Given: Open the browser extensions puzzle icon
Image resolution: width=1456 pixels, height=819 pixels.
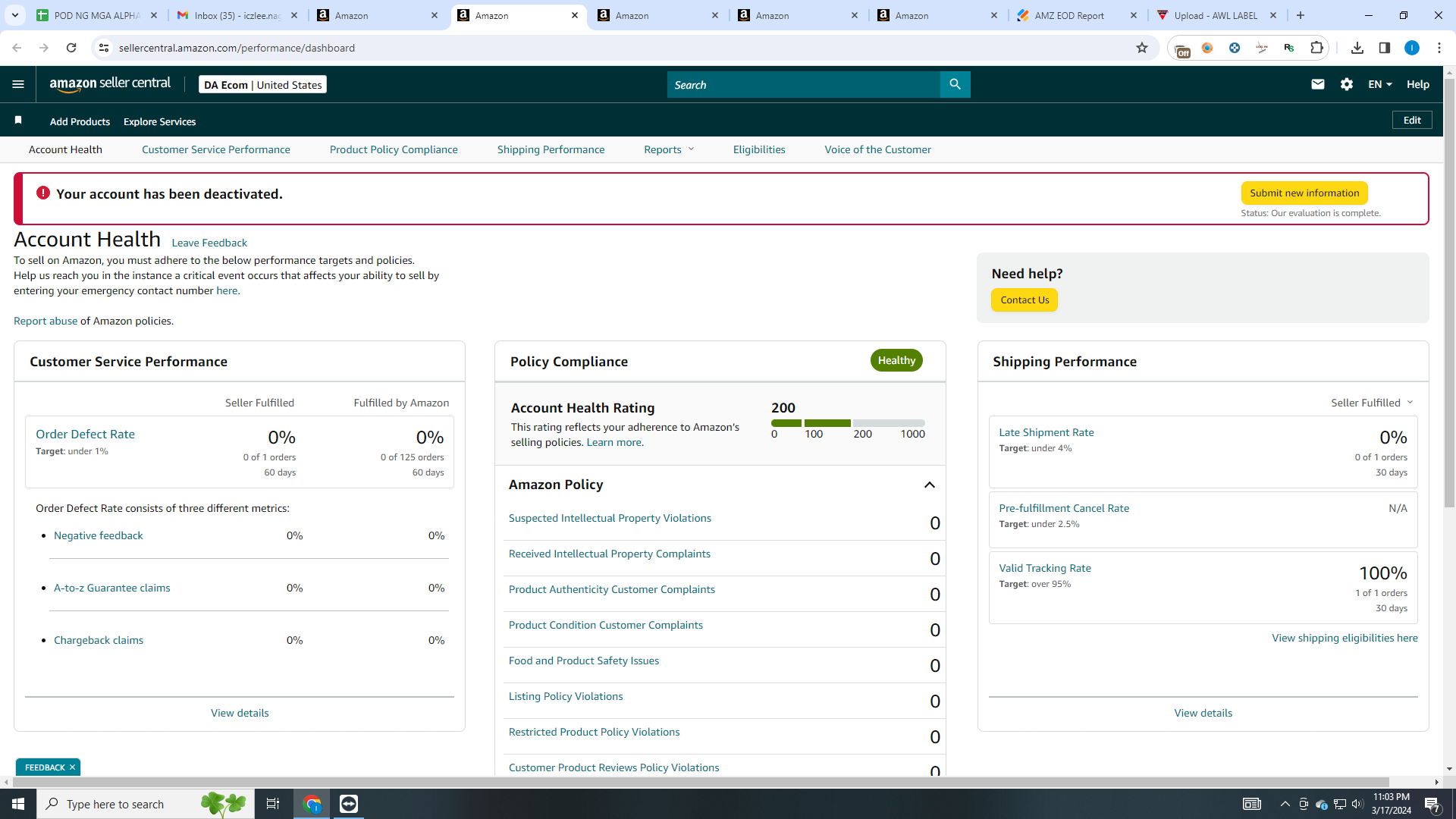Looking at the screenshot, I should pyautogui.click(x=1316, y=48).
